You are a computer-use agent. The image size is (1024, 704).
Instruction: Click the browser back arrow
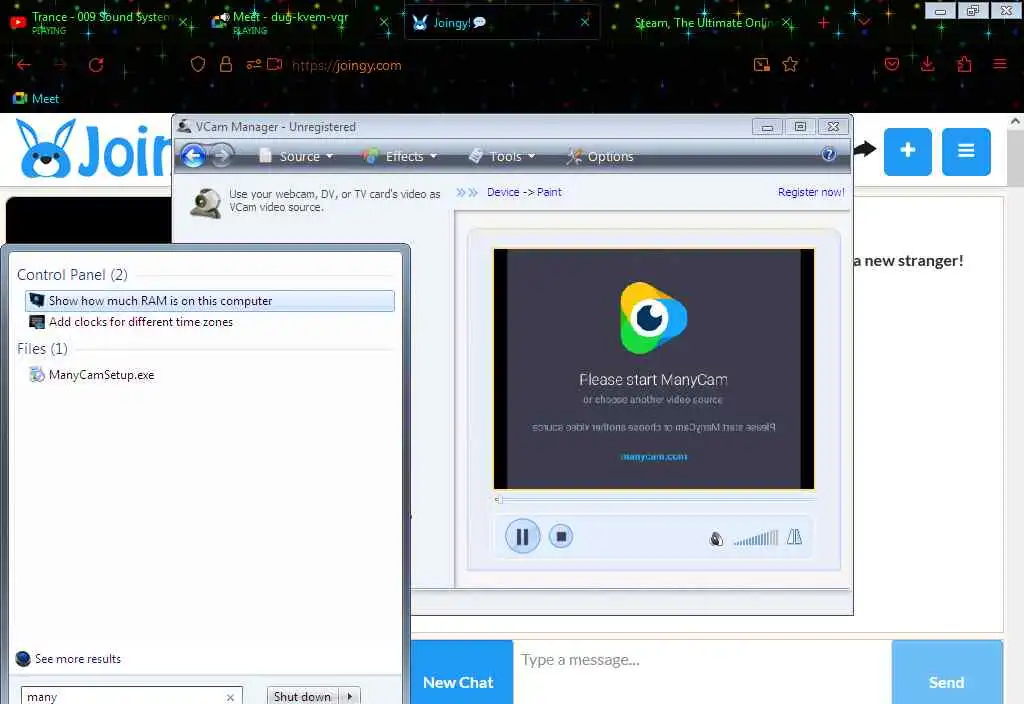pyautogui.click(x=24, y=65)
